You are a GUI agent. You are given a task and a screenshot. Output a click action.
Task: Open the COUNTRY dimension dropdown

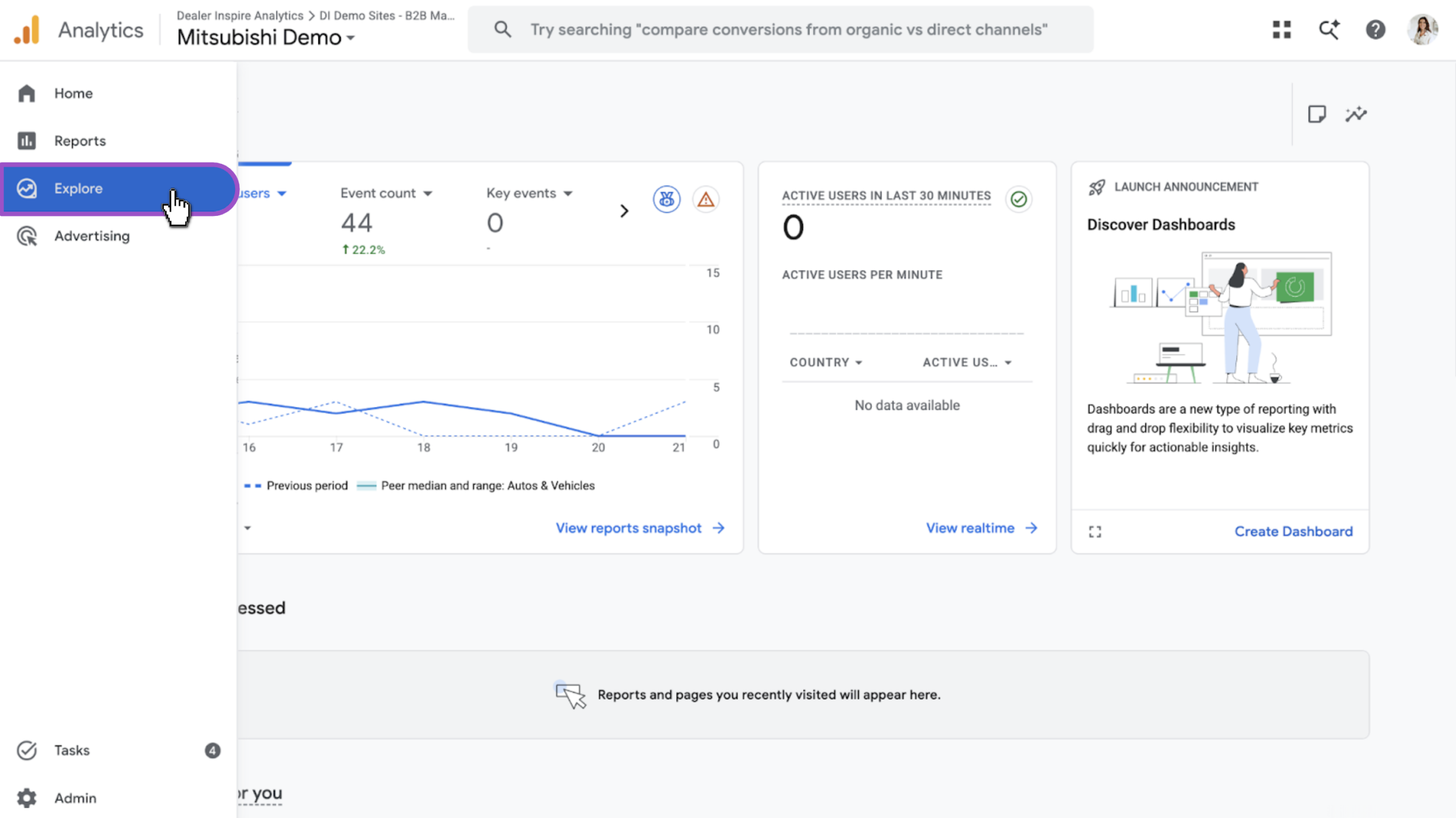(826, 362)
